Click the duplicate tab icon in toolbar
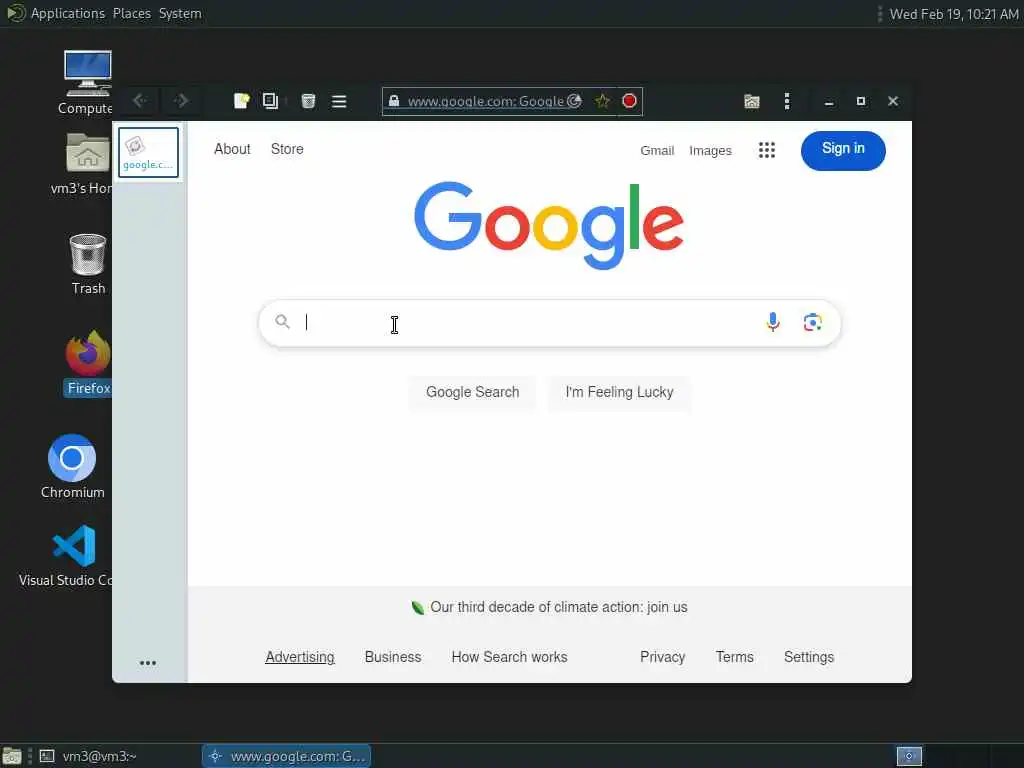Screen dimensions: 1024x768 click(x=270, y=101)
